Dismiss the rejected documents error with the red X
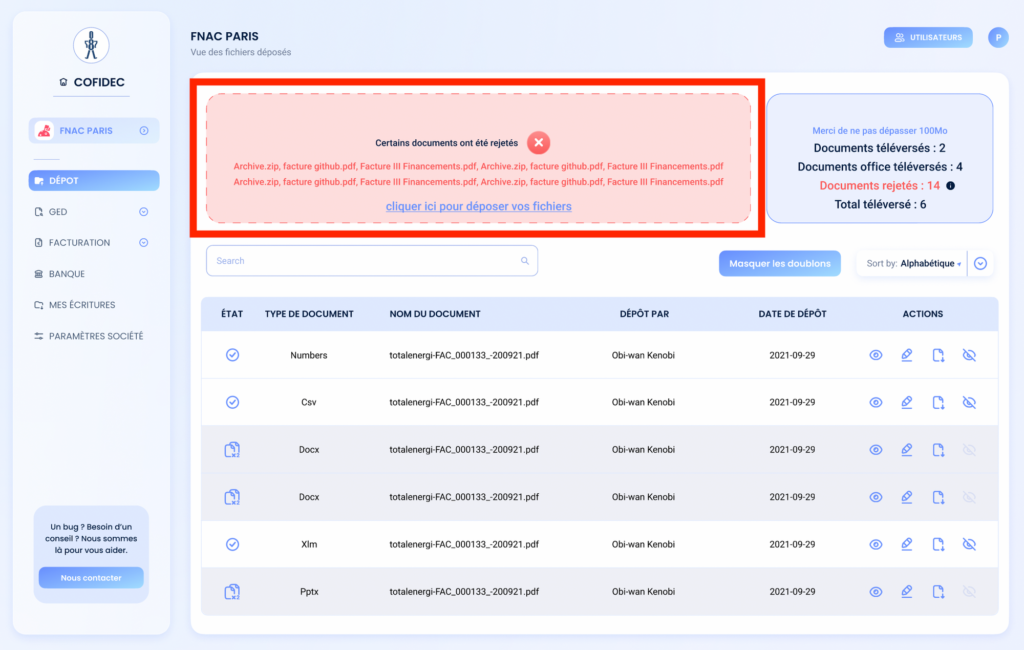1024x650 pixels. (x=538, y=142)
